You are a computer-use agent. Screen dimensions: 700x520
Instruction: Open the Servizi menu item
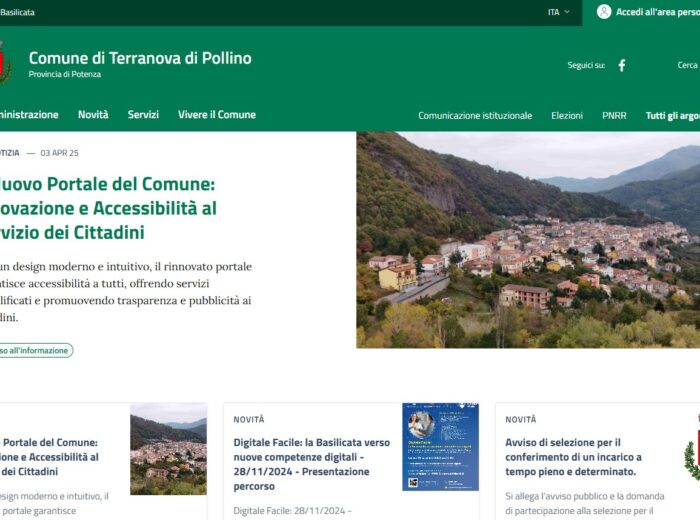(143, 115)
